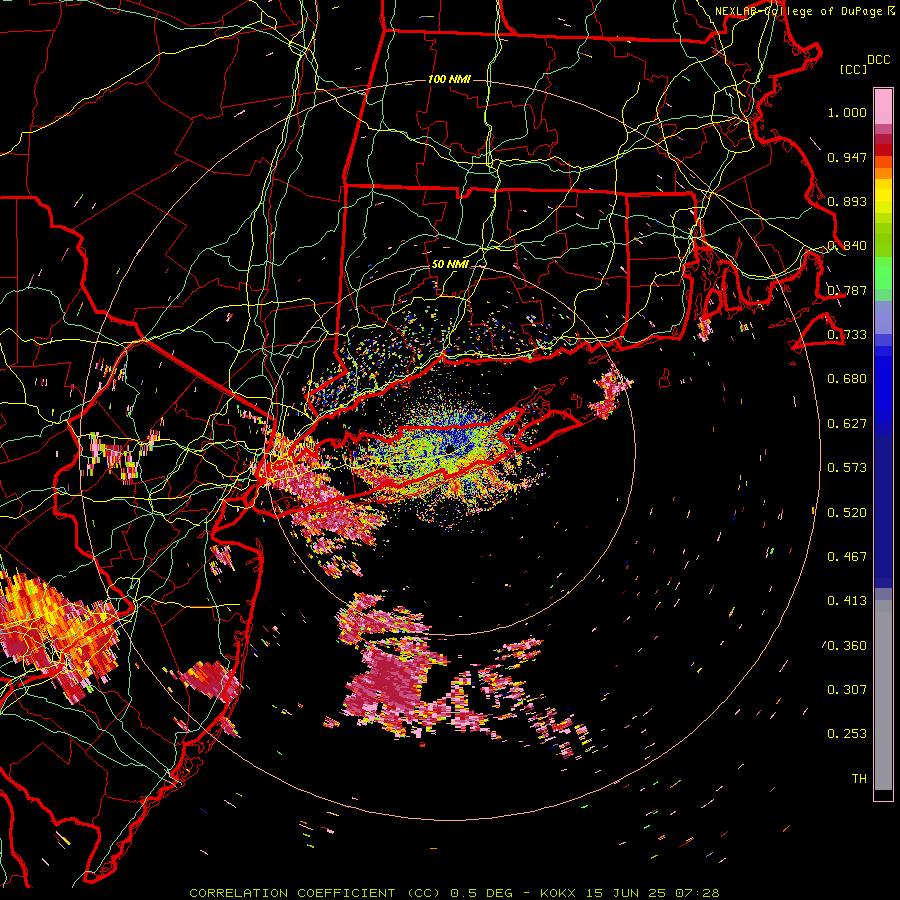This screenshot has width=900, height=900.
Task: Click the 0.520 scale value
Action: [x=847, y=513]
